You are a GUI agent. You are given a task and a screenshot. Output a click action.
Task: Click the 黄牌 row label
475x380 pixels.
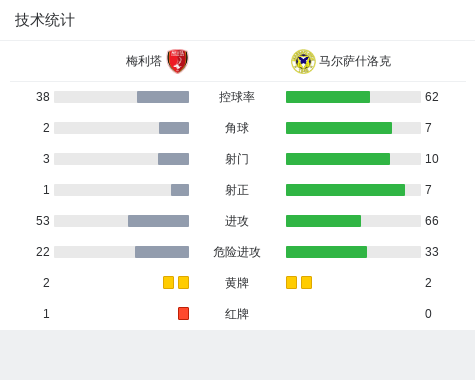(237, 283)
